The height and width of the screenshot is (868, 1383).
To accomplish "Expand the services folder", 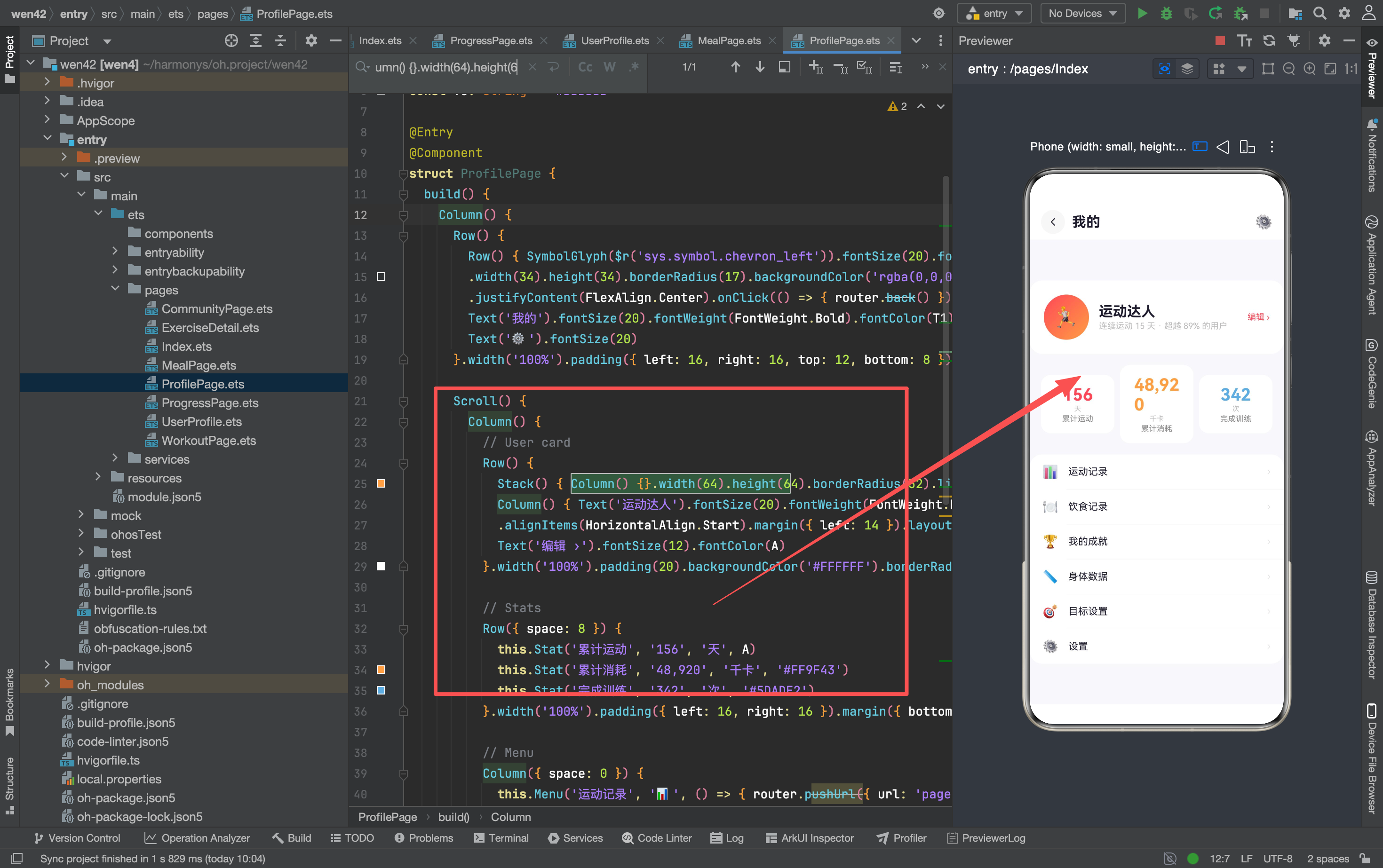I will (115, 458).
